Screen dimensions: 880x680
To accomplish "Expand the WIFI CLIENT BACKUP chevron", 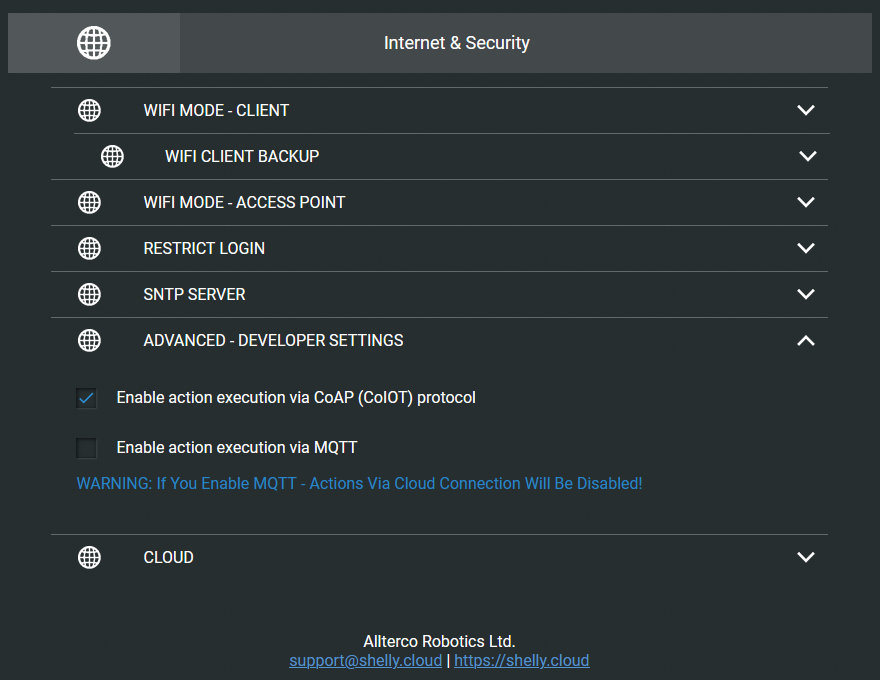I will 808,156.
